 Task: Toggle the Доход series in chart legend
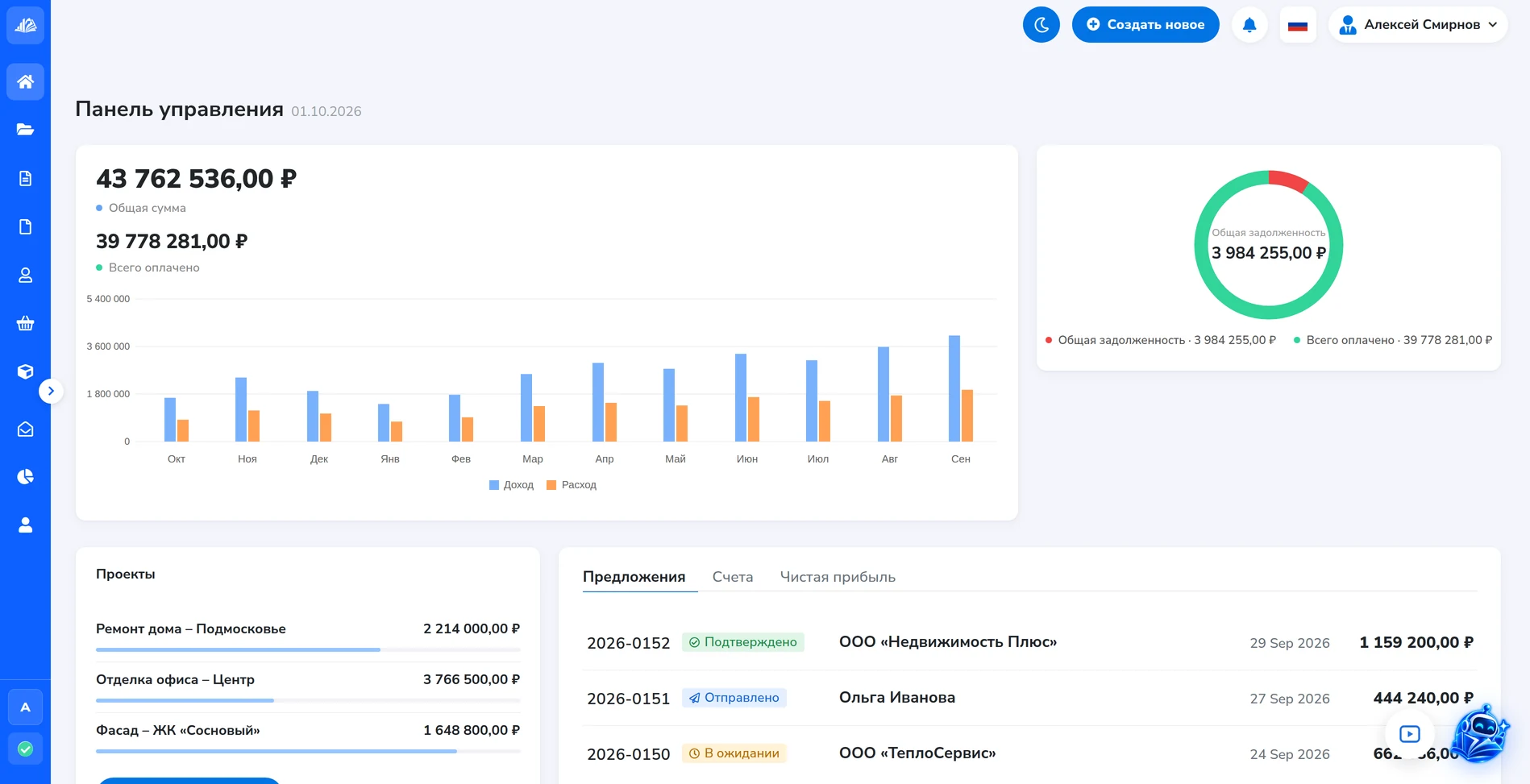pos(511,485)
